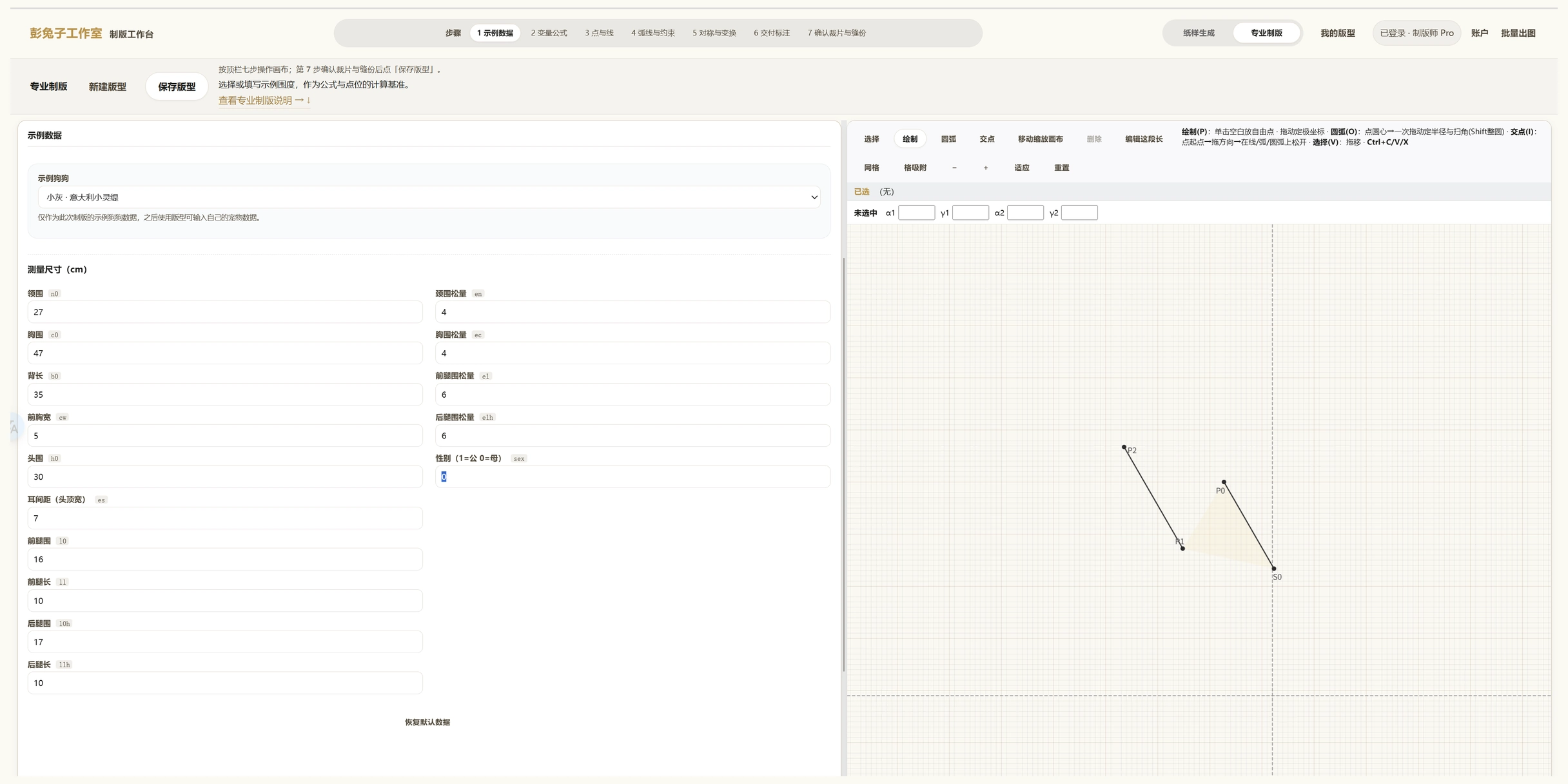Click 新建版型 button
This screenshot has width=1568, height=784.
coord(107,86)
